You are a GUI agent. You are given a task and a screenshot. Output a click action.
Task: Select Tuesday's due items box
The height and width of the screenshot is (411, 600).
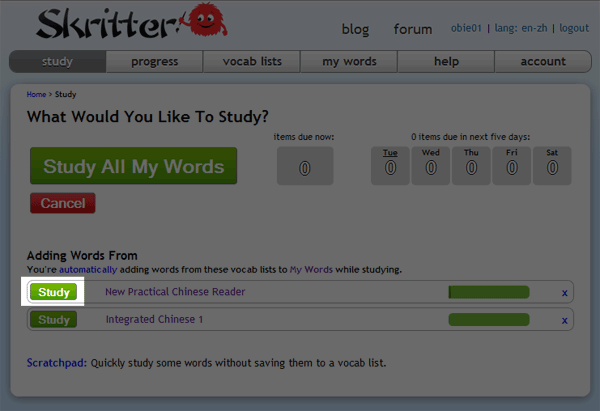[390, 165]
